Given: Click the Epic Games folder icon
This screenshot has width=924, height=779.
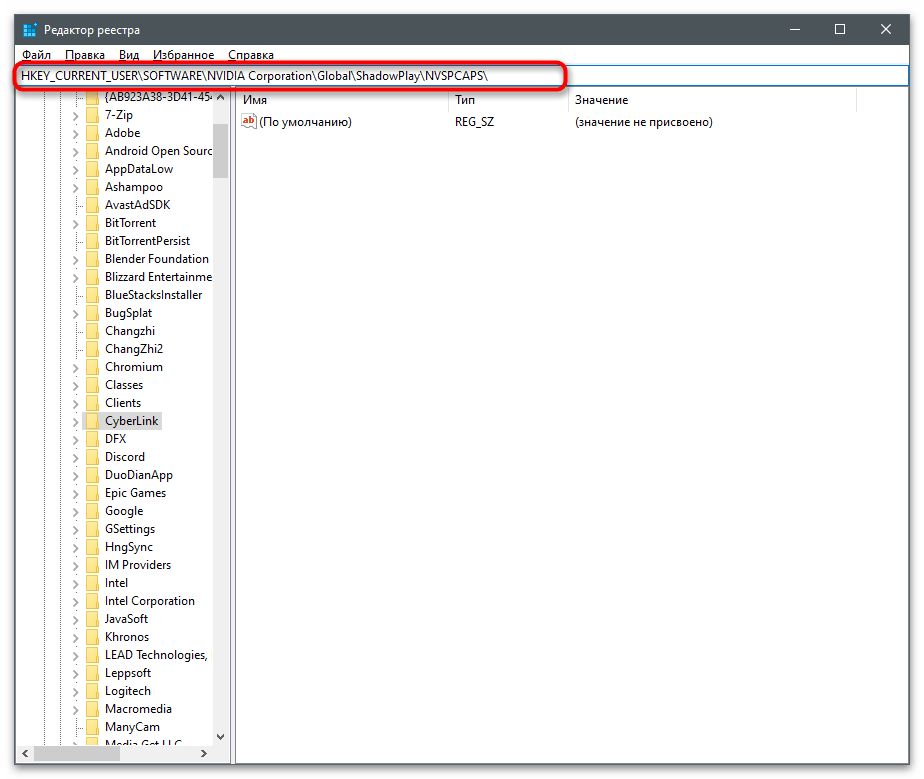Looking at the screenshot, I should pos(93,493).
